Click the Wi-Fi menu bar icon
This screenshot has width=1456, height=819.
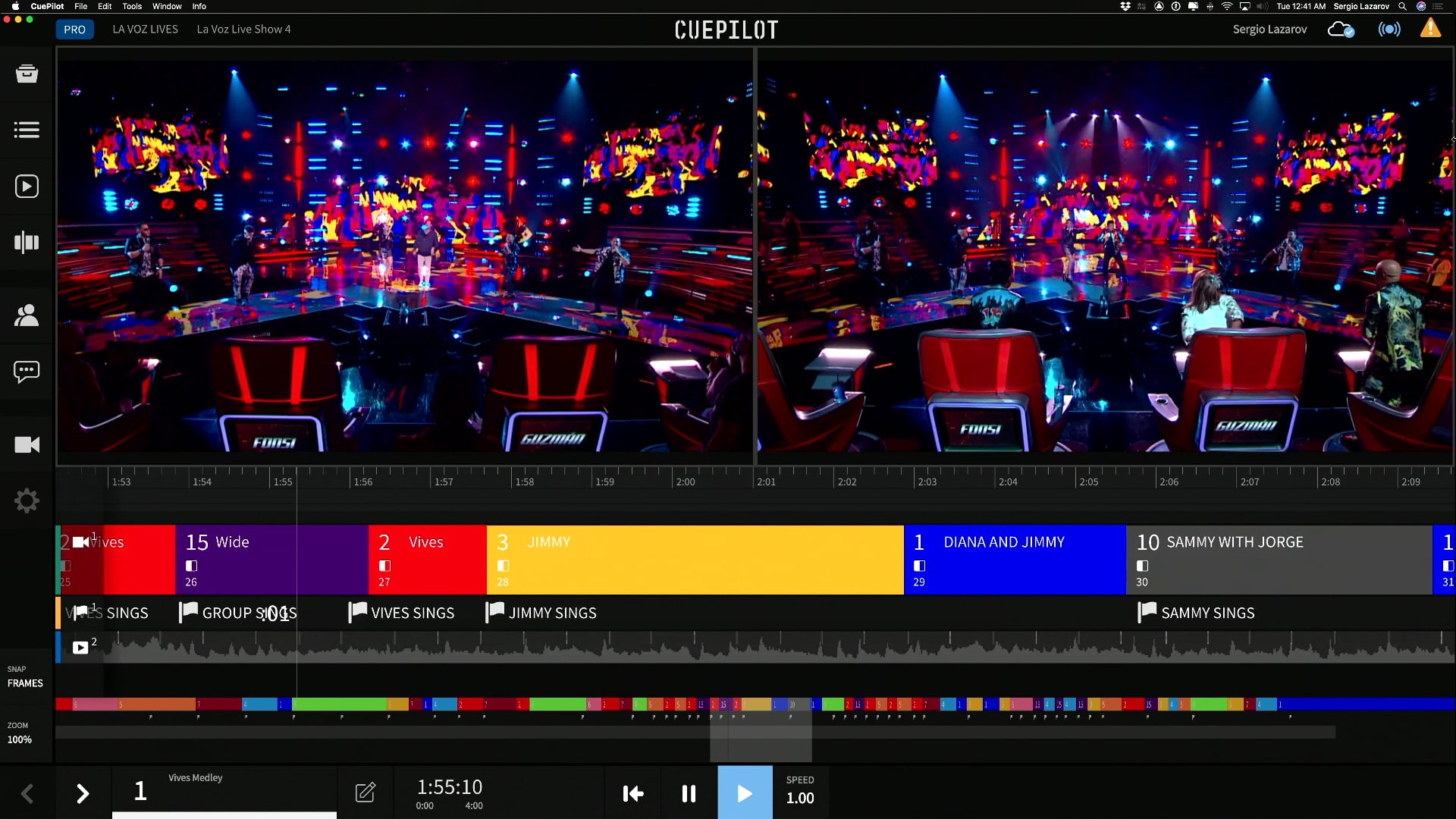coord(1226,6)
